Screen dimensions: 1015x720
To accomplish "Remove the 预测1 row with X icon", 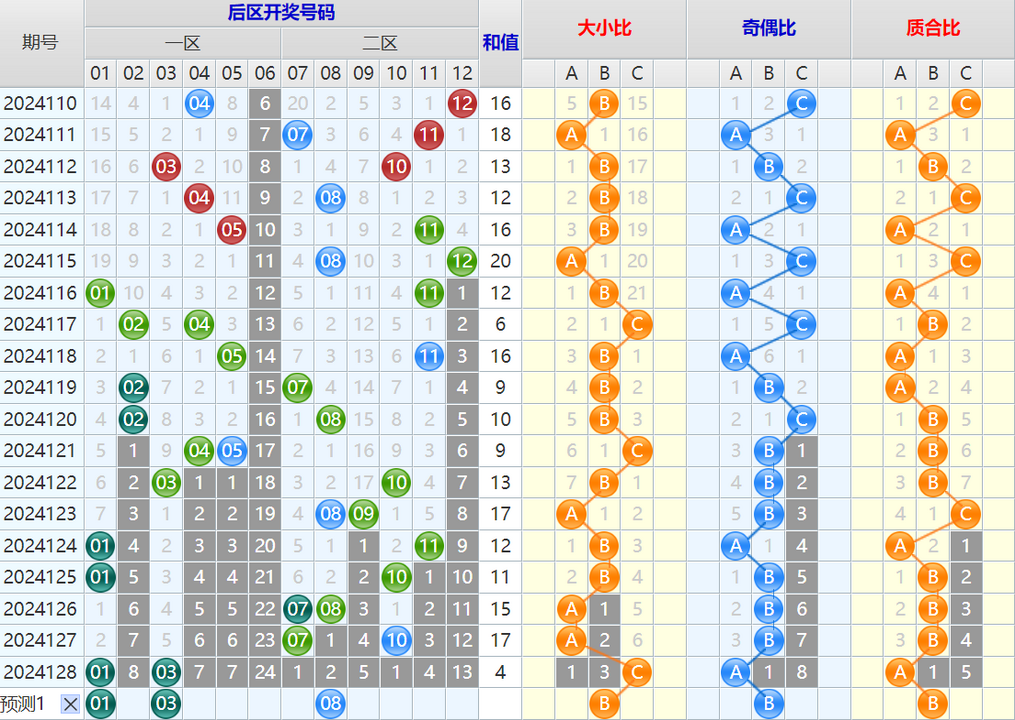I will [x=71, y=704].
